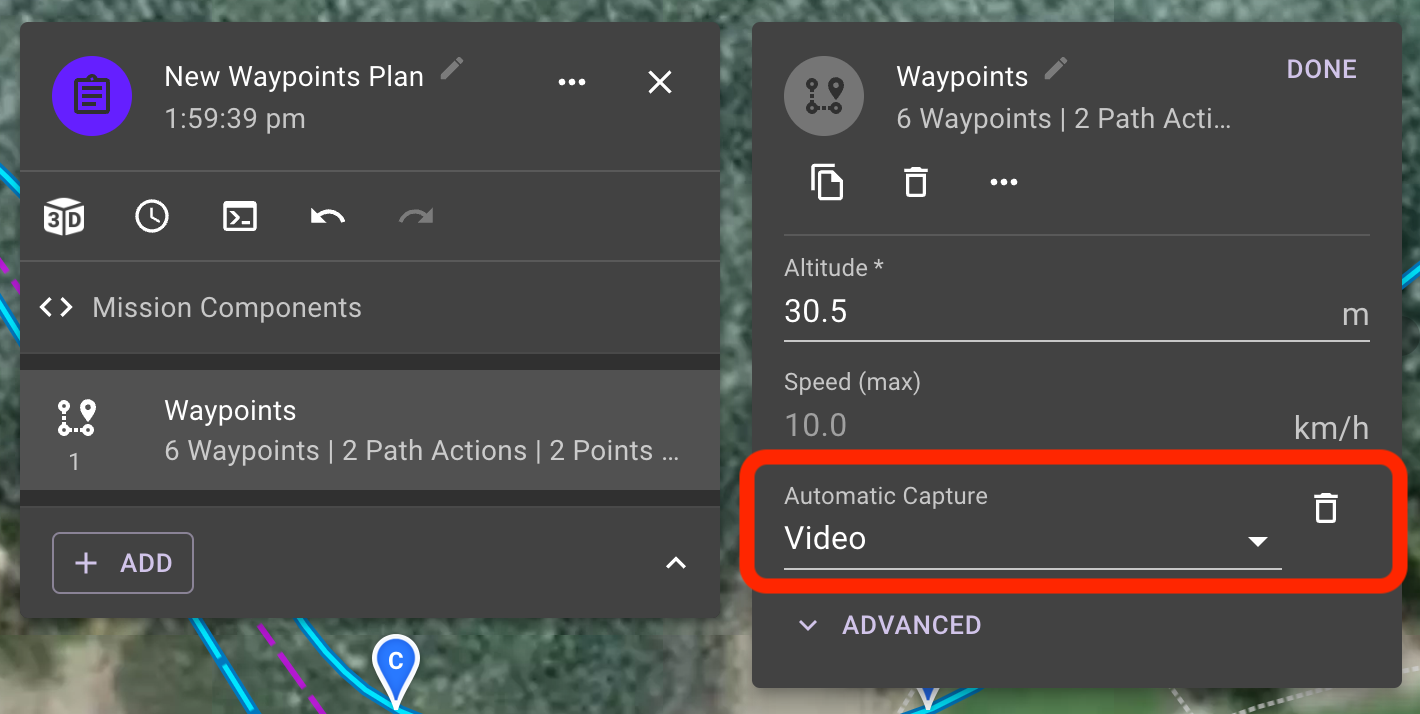The image size is (1420, 714).
Task: Open Waypoints component more-options menu
Action: (1003, 182)
